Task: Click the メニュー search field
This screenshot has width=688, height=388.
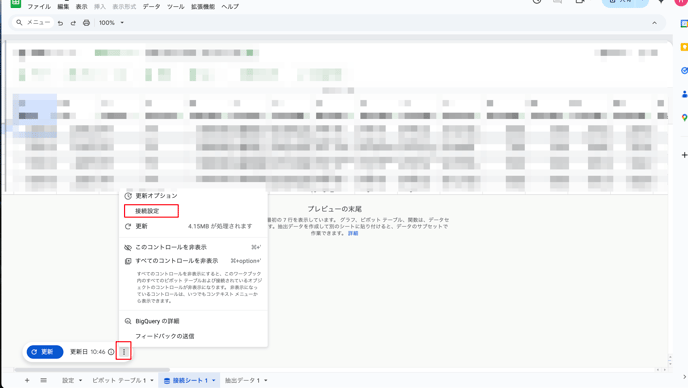Action: click(33, 22)
